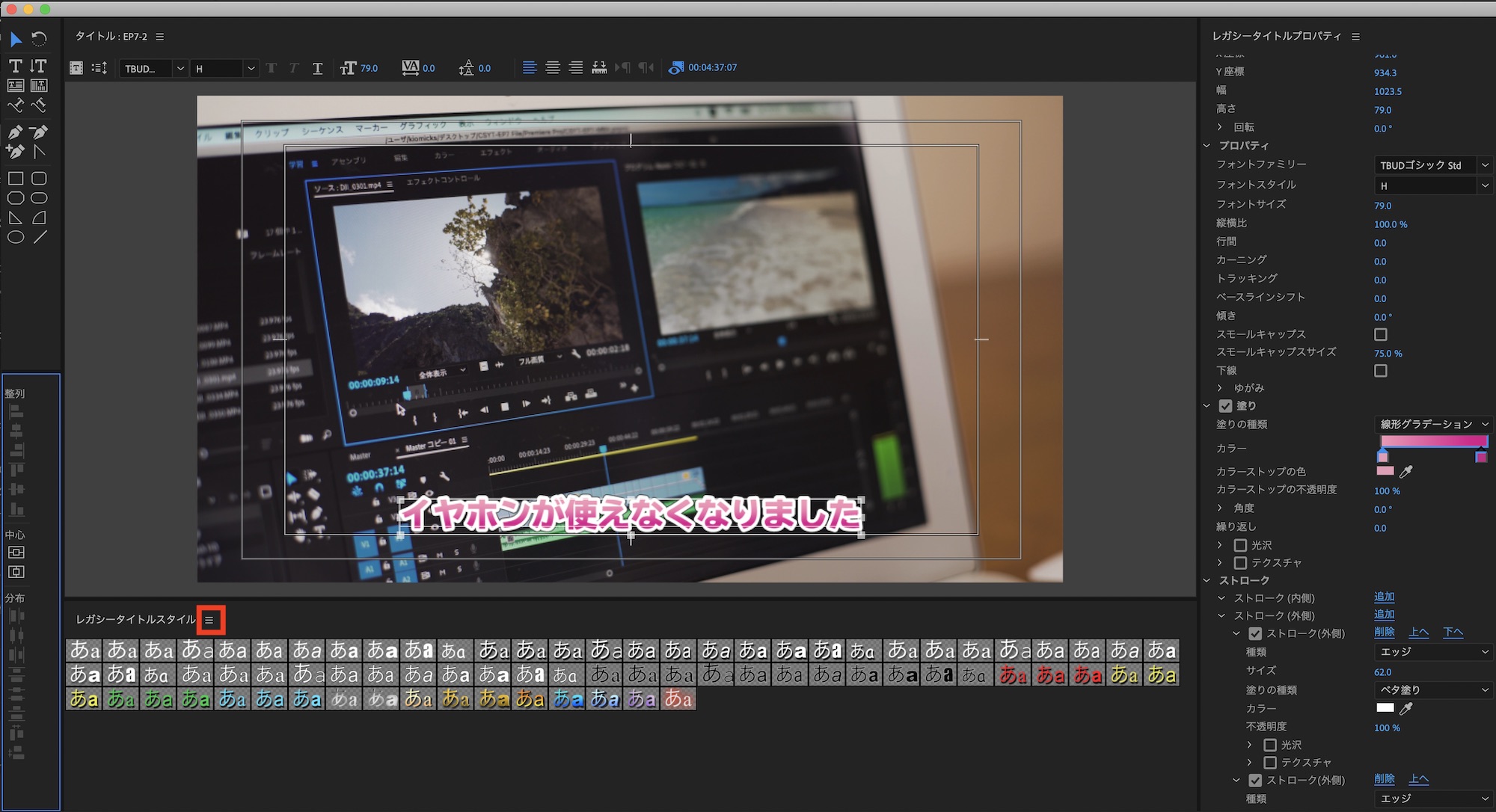The image size is (1496, 812).
Task: Select the Pen tool
Action: [x=15, y=132]
